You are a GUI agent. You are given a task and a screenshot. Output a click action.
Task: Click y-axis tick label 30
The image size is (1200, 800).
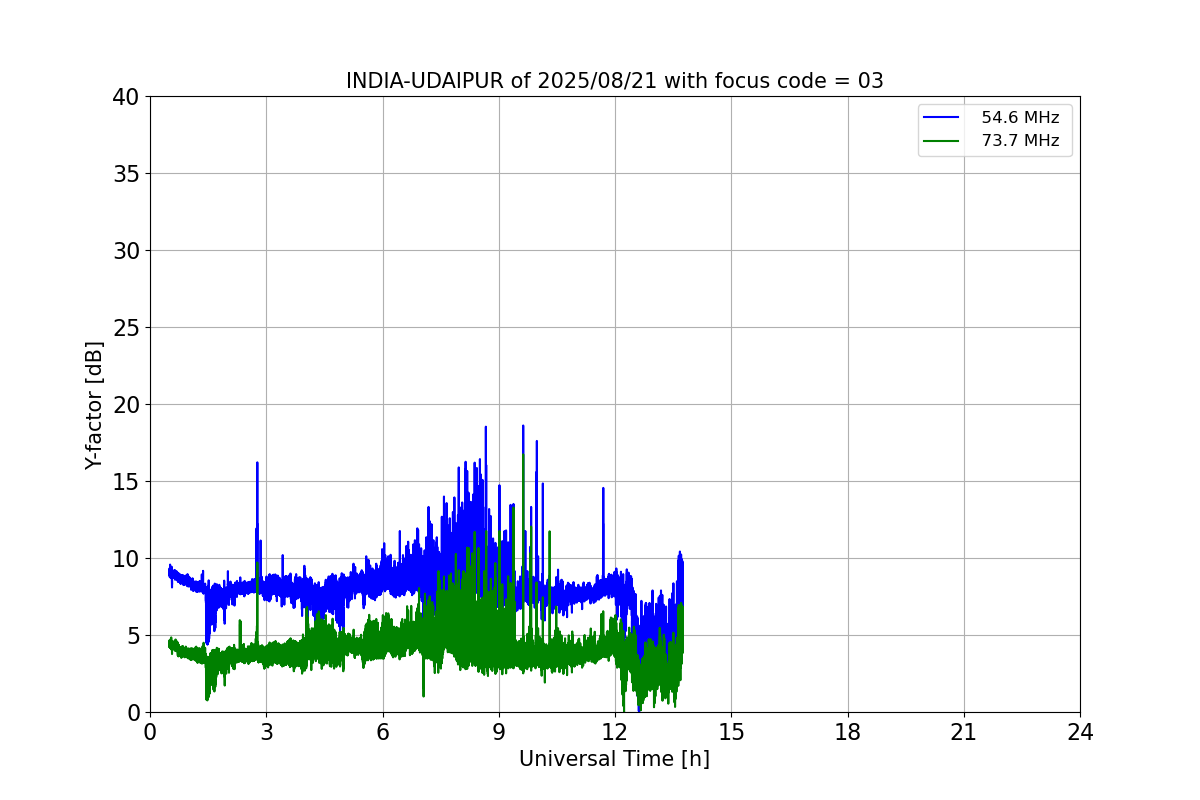tap(126, 251)
